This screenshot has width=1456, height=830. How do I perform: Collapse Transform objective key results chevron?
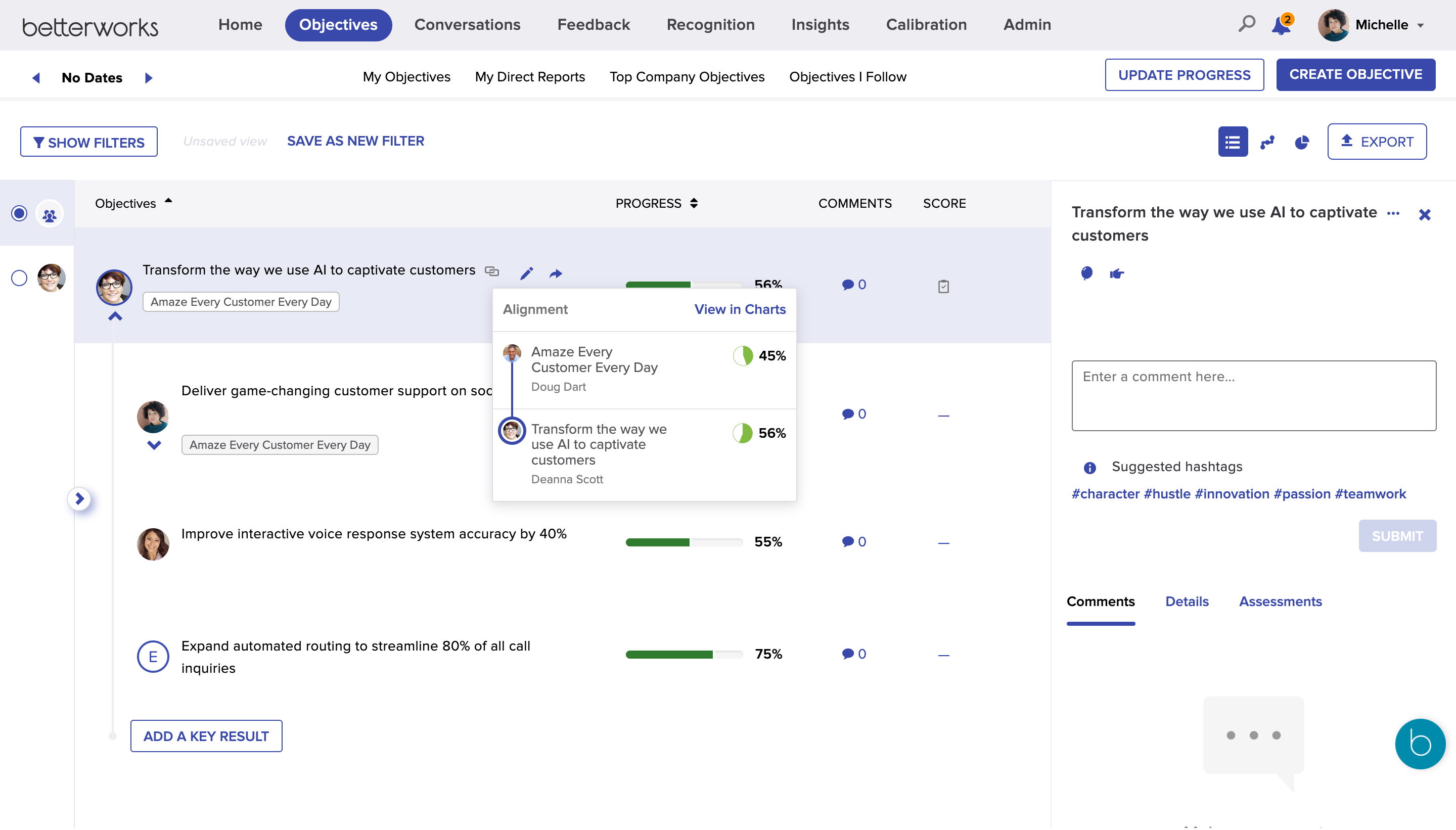115,316
